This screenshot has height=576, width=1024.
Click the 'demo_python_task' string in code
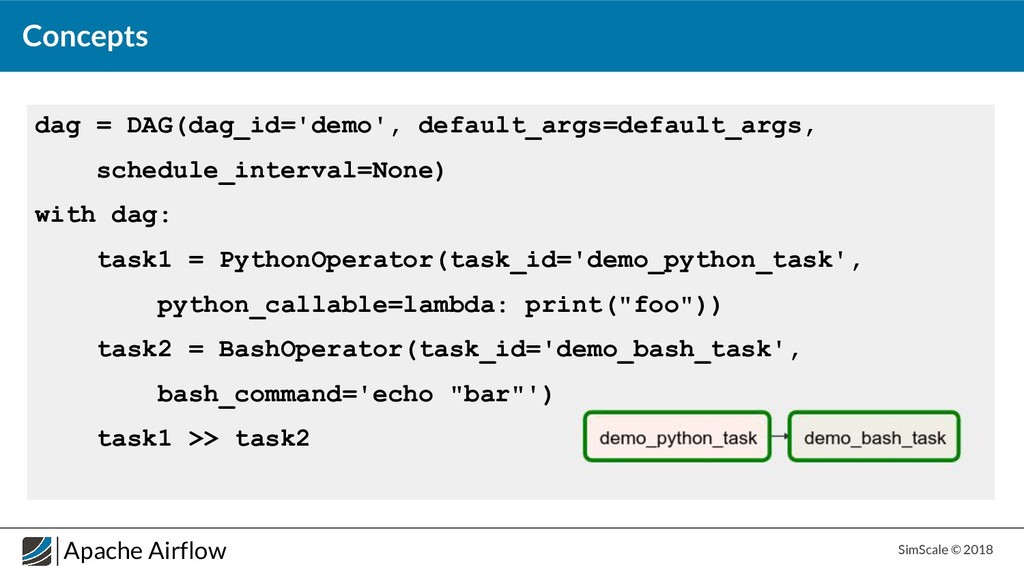tap(709, 260)
